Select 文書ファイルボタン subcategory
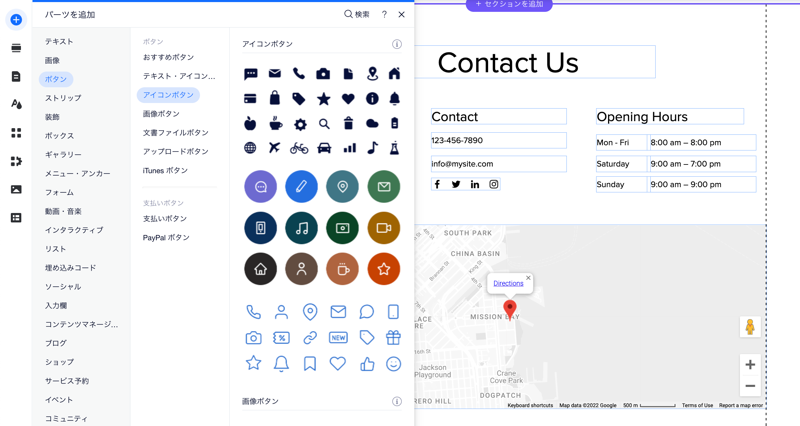Image resolution: width=800 pixels, height=426 pixels. pos(176,133)
